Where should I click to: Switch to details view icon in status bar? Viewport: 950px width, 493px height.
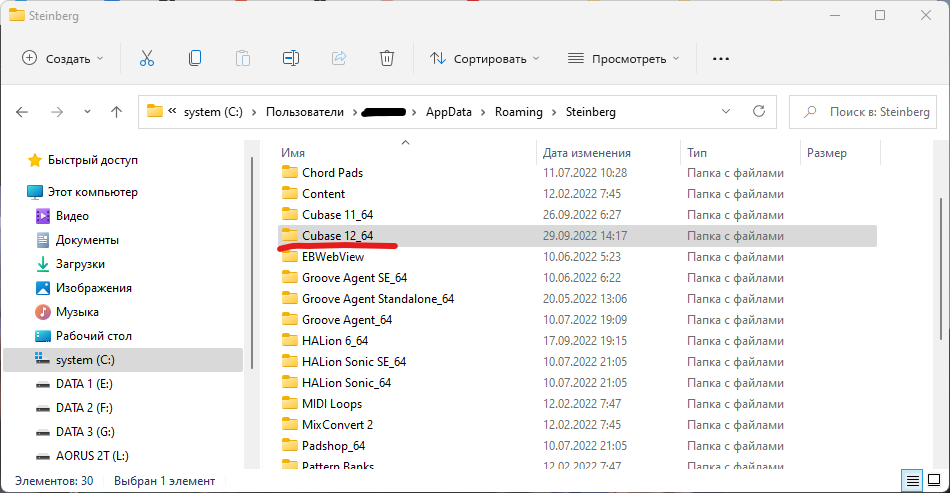[912, 481]
